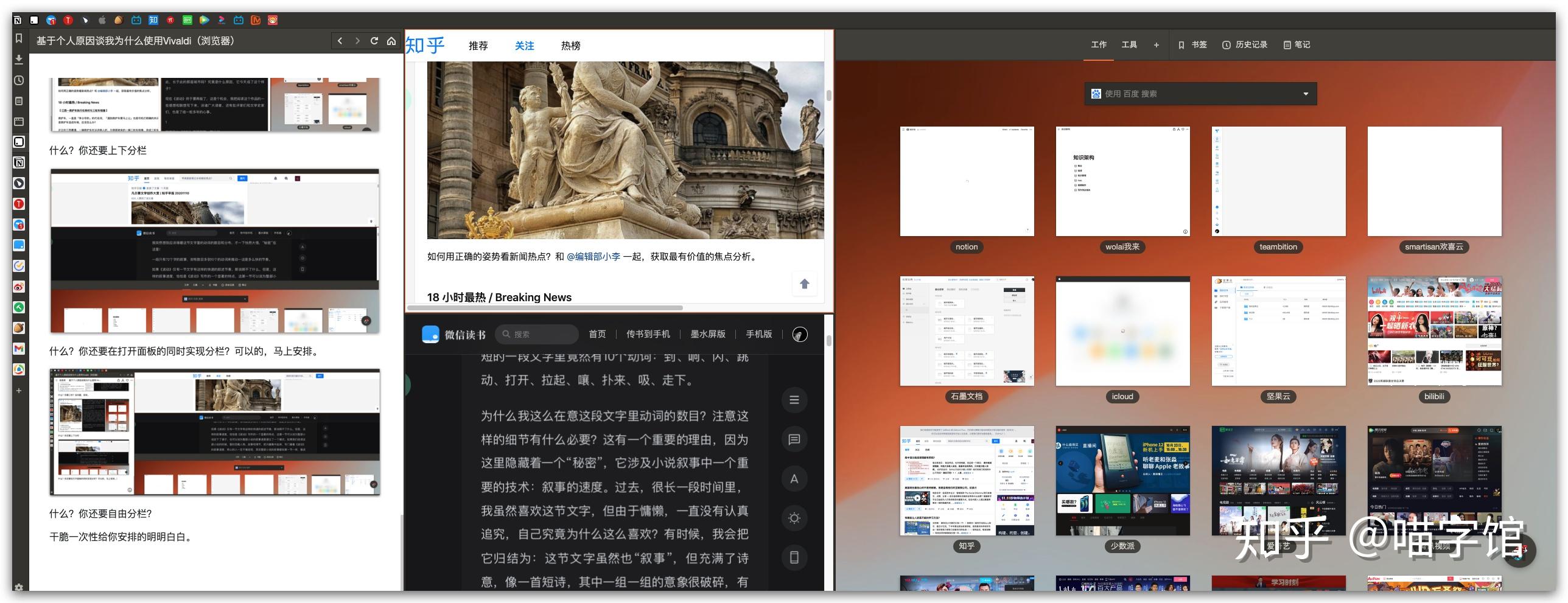The height and width of the screenshot is (603, 1568).
Task: Open WeRead 手机版 link
Action: (759, 334)
